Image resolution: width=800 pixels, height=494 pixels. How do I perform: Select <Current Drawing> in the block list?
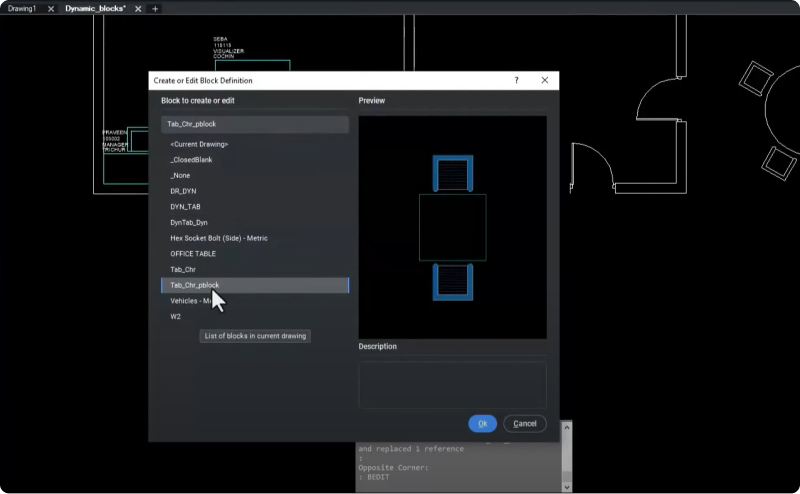coord(199,144)
